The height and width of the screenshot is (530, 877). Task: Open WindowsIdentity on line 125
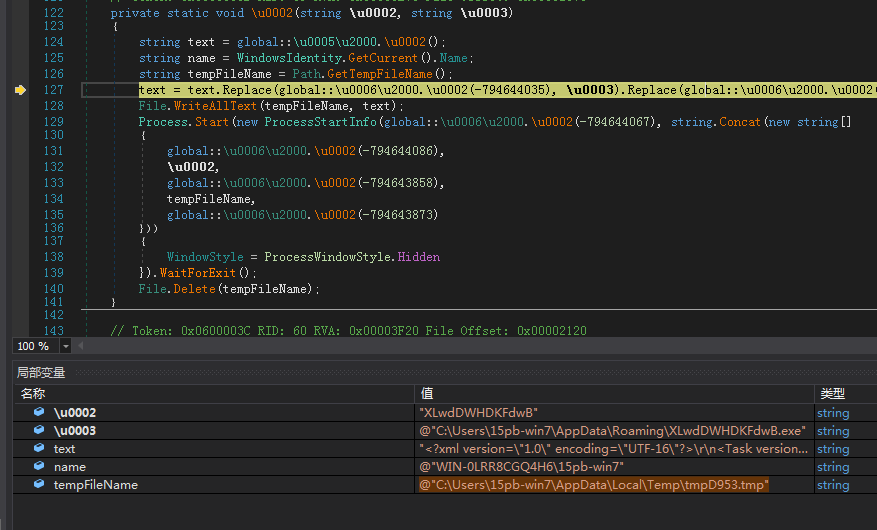click(289, 58)
